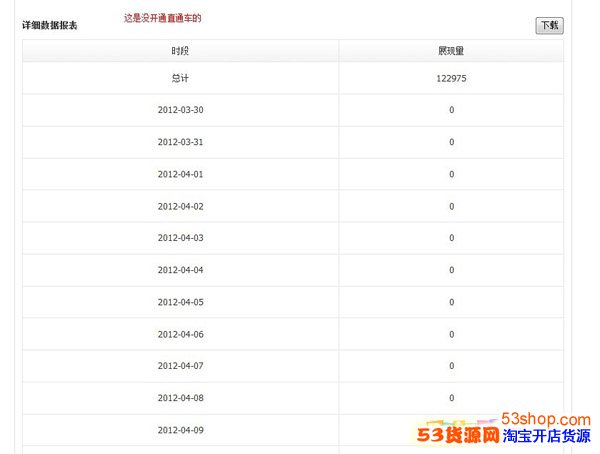This screenshot has height=454, width=600.
Task: Select the 时段 column header
Action: click(x=180, y=51)
